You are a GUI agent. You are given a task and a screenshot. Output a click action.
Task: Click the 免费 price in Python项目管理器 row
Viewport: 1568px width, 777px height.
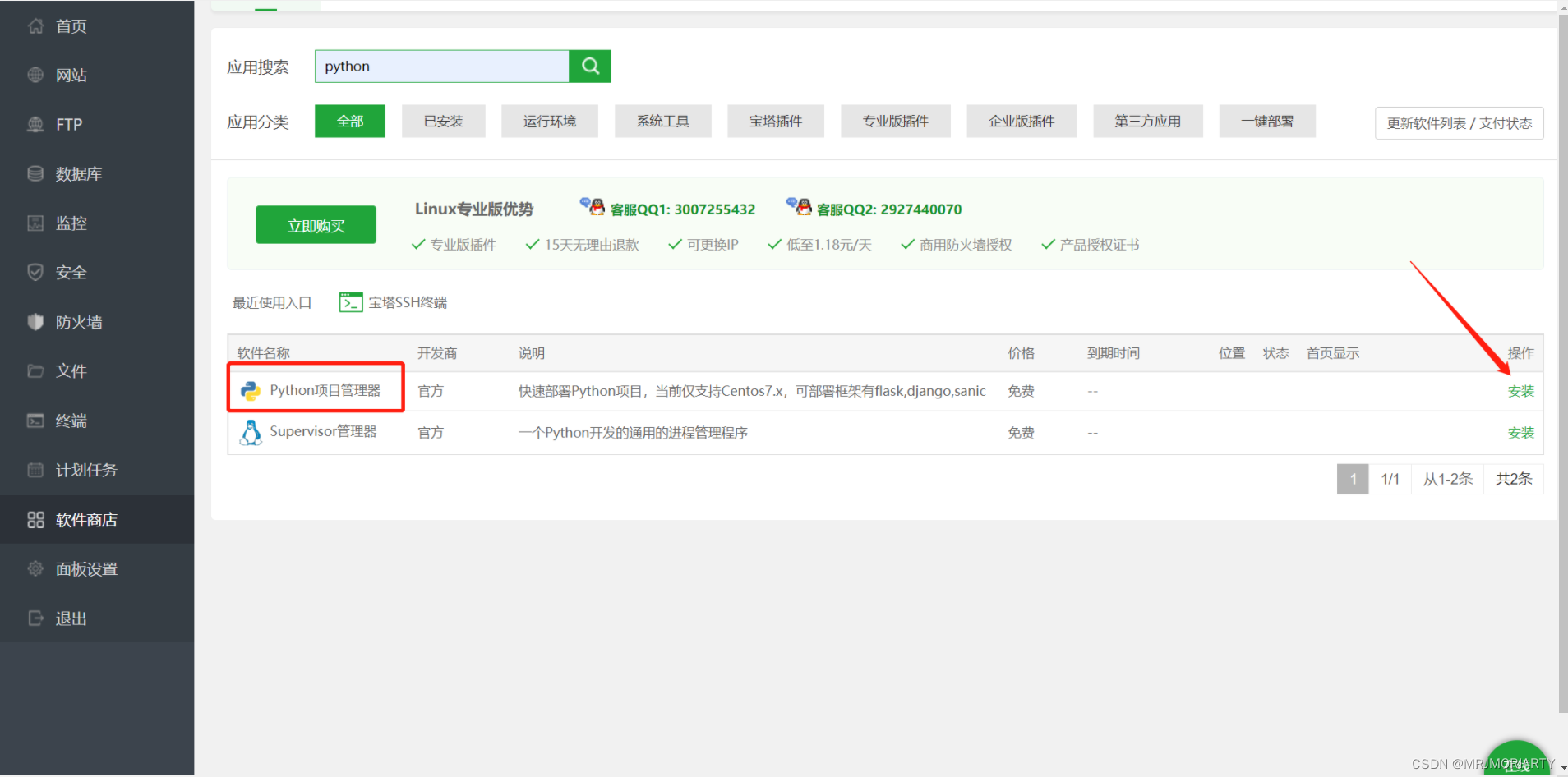[x=1022, y=391]
